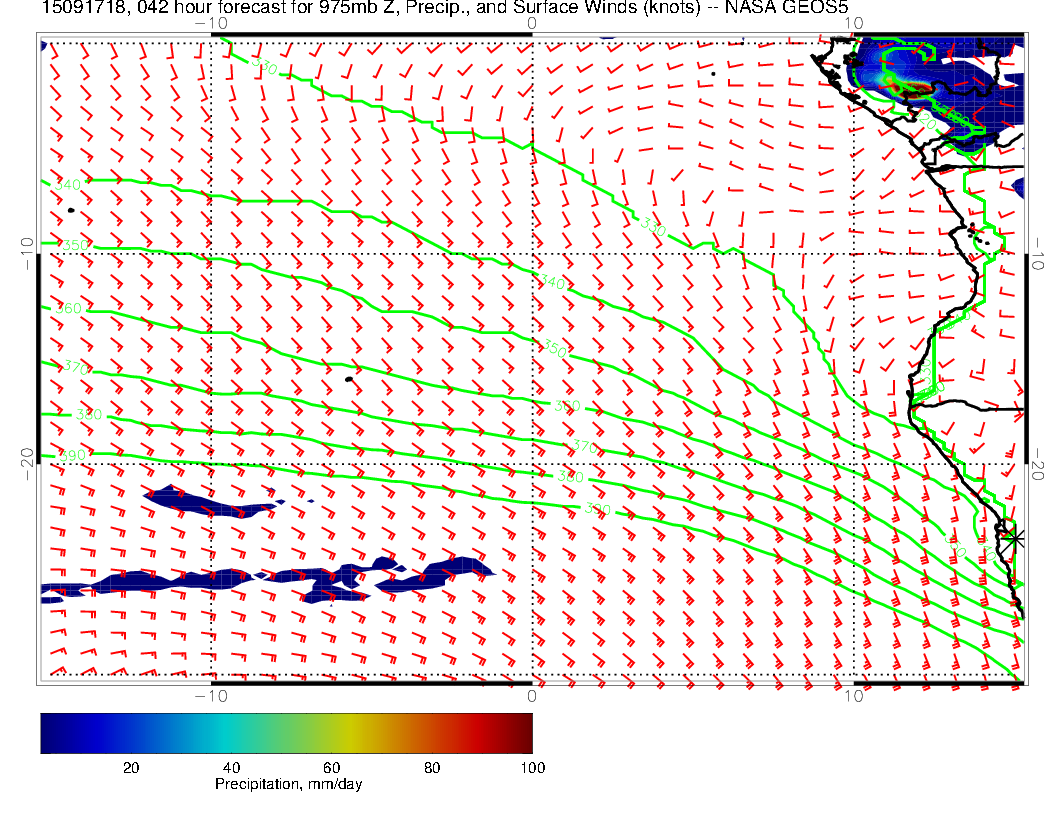Select the 360 contour label in the map center
This screenshot has height=816, width=1056.
click(x=567, y=406)
